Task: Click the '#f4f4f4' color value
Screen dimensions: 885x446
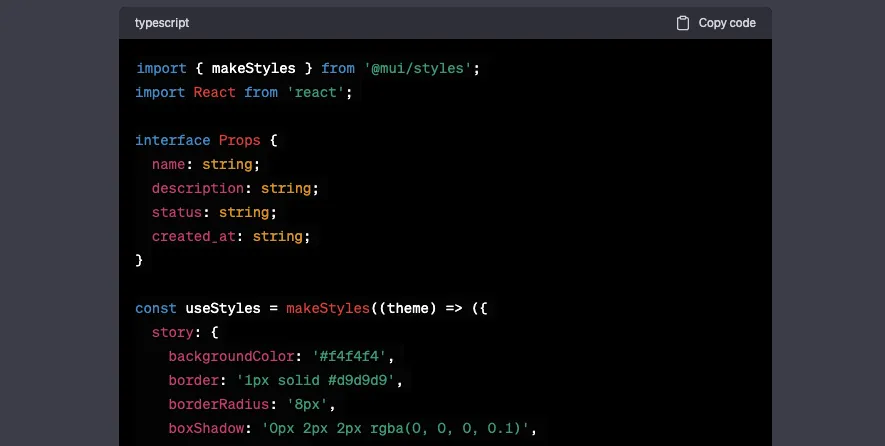Action: (x=349, y=356)
